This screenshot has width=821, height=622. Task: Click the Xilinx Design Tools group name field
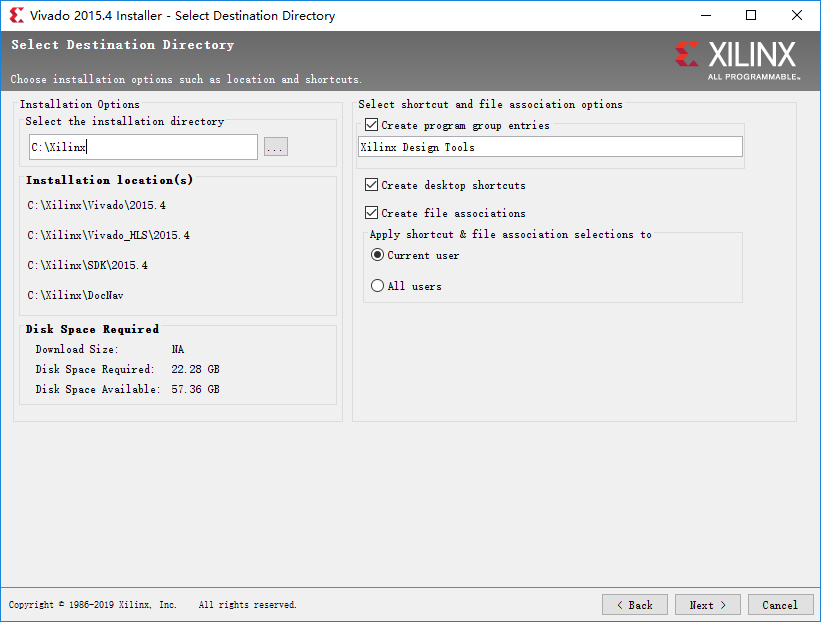point(550,147)
